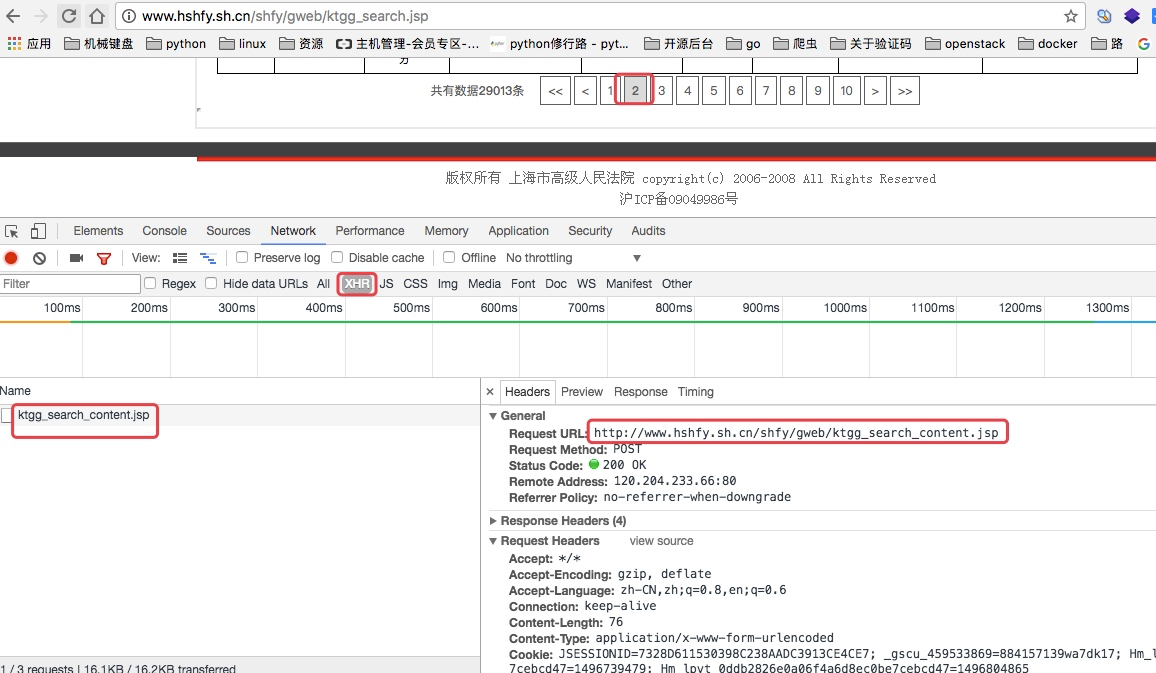
Task: Click view source for request headers
Action: [661, 541]
